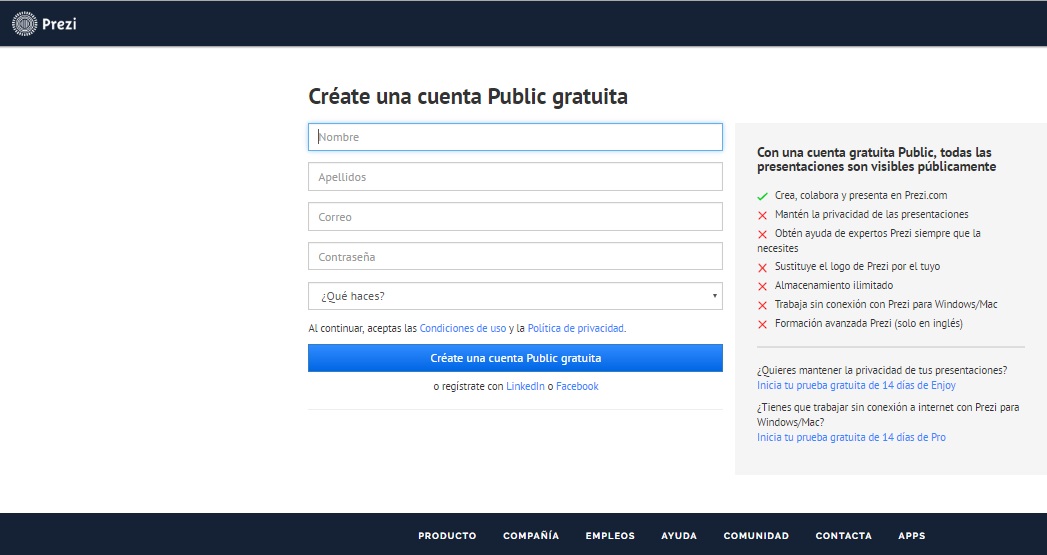The width and height of the screenshot is (1047, 555).
Task: Open the '¿Qué haces?' dropdown
Action: tap(515, 296)
